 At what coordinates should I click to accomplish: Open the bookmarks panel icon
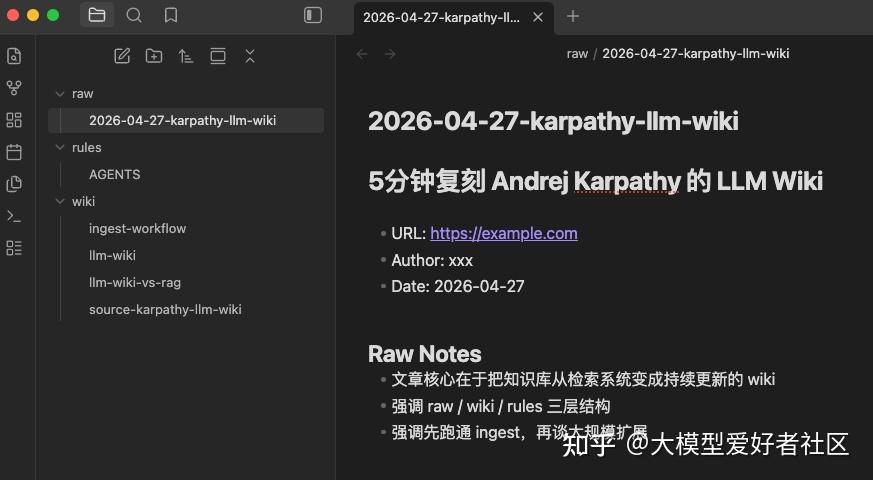click(171, 15)
